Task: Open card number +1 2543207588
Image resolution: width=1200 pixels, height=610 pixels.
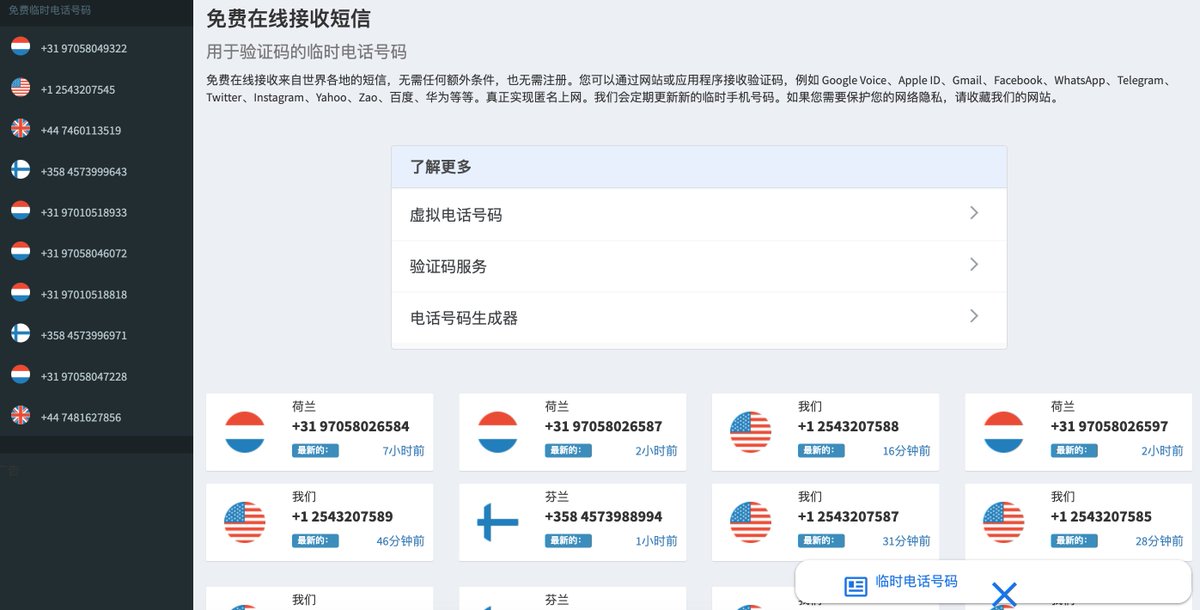Action: pyautogui.click(x=848, y=426)
